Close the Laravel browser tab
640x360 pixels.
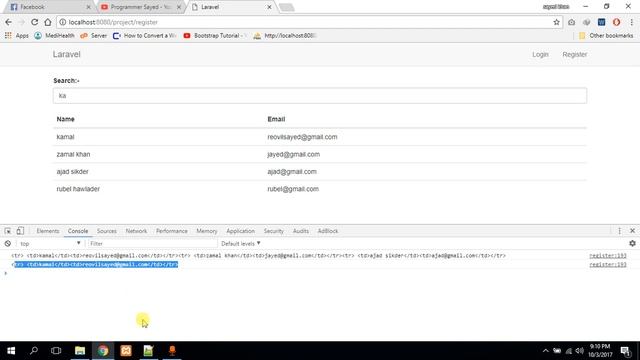pyautogui.click(x=269, y=7)
